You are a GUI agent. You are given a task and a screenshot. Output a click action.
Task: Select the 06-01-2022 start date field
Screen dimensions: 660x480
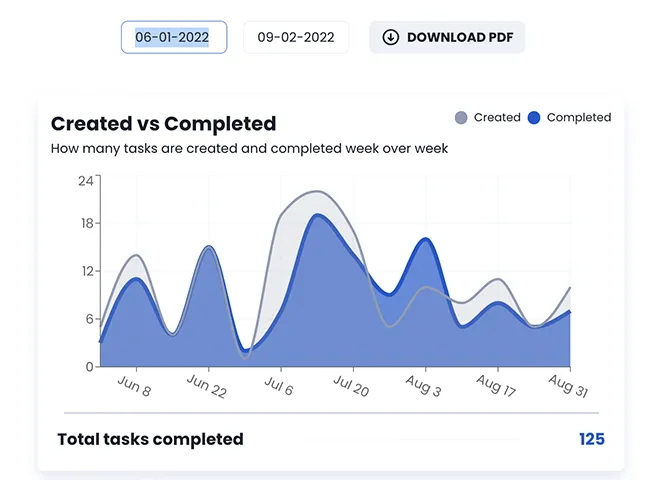pos(173,38)
